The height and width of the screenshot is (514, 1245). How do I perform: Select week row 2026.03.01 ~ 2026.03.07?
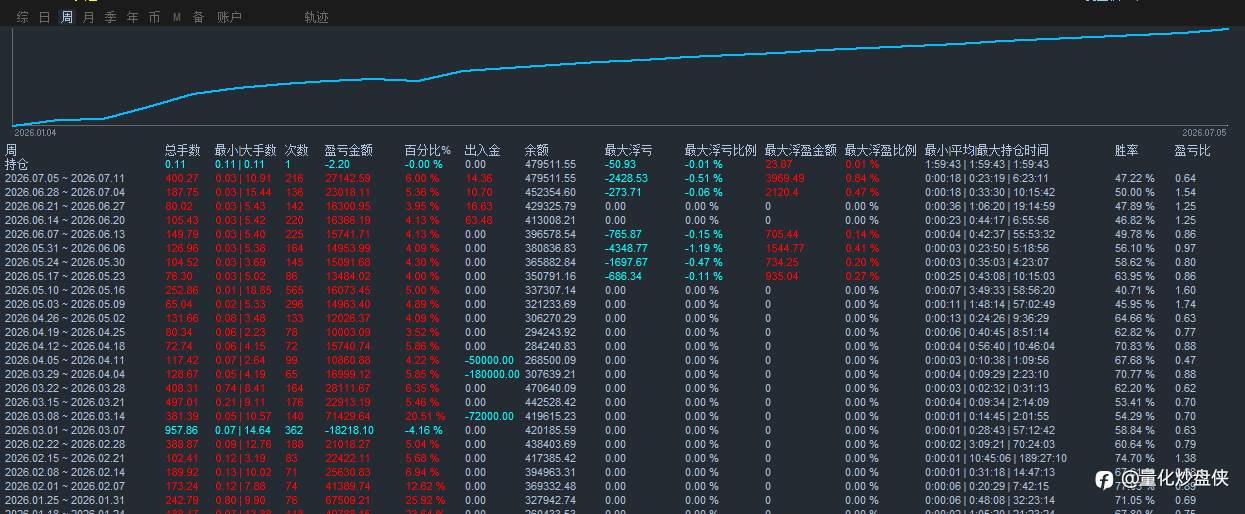tap(65, 430)
